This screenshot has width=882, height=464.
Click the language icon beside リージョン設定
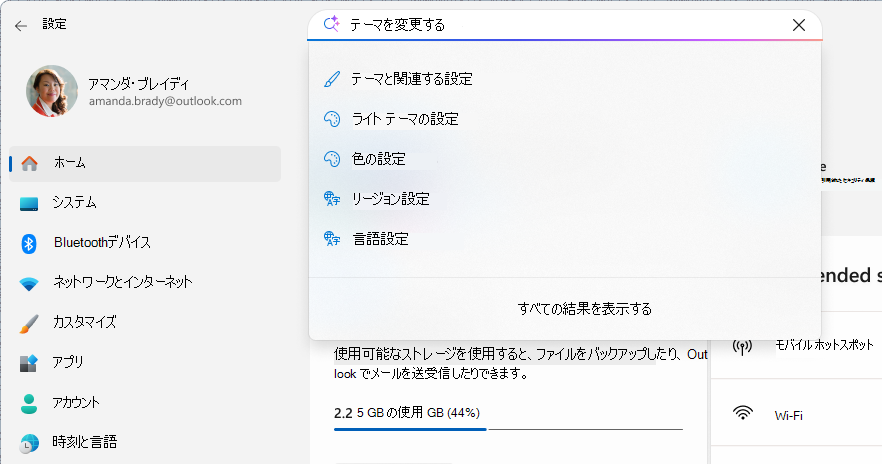pos(332,199)
